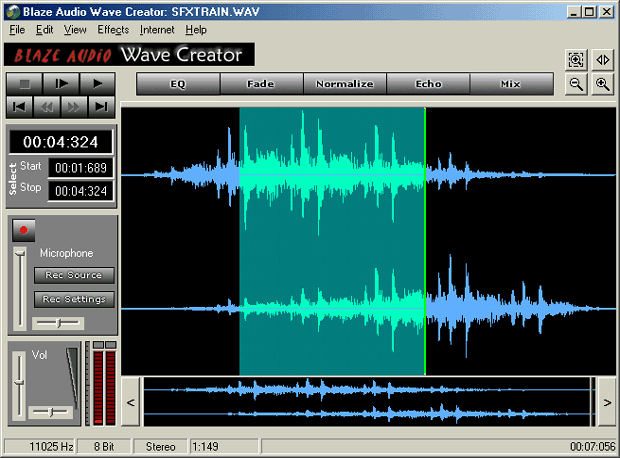
Task: Click the Normalize button
Action: point(345,84)
